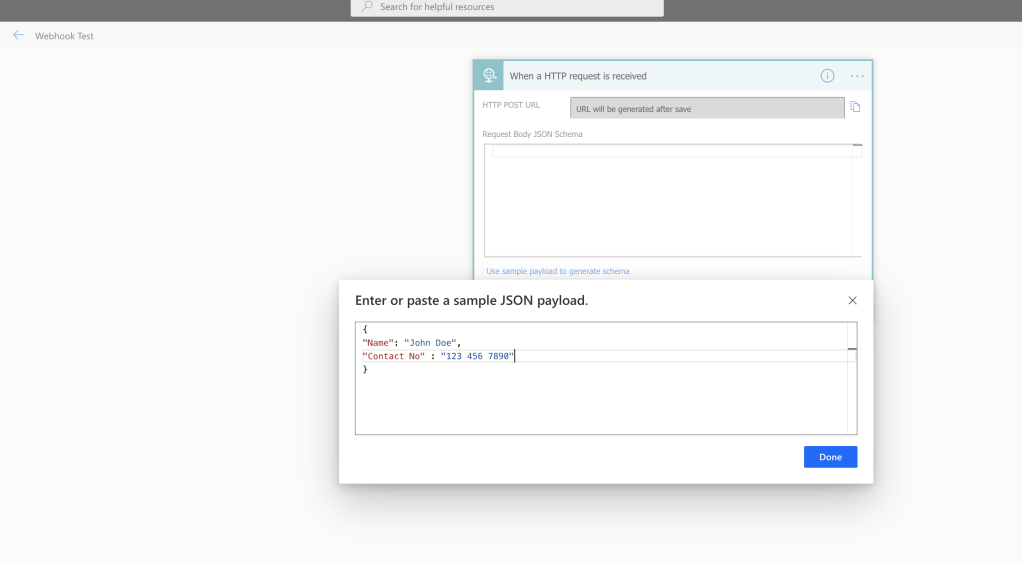Click the payload editor's scrollbar slider

(x=852, y=349)
